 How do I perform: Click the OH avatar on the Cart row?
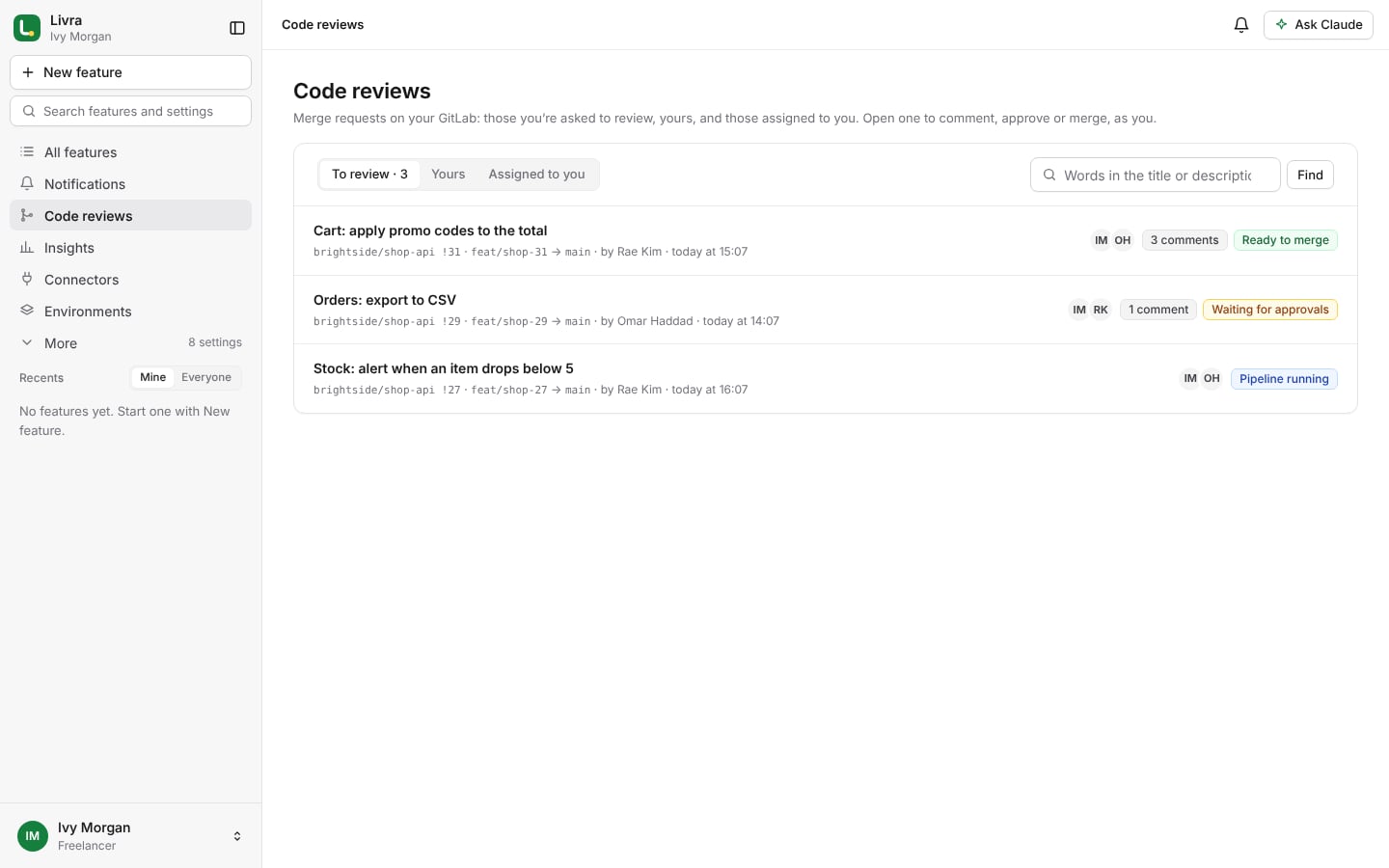click(x=1122, y=240)
